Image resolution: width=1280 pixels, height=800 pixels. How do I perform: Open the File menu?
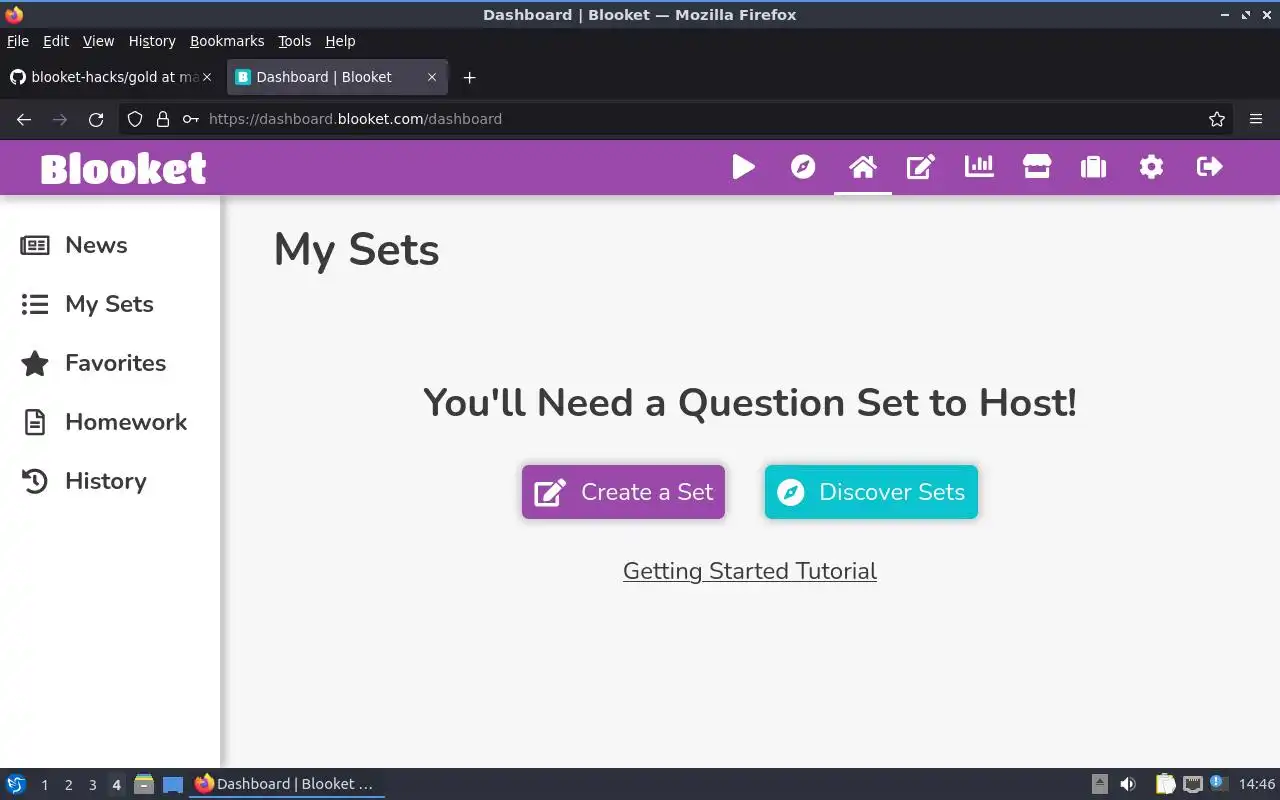pos(18,41)
